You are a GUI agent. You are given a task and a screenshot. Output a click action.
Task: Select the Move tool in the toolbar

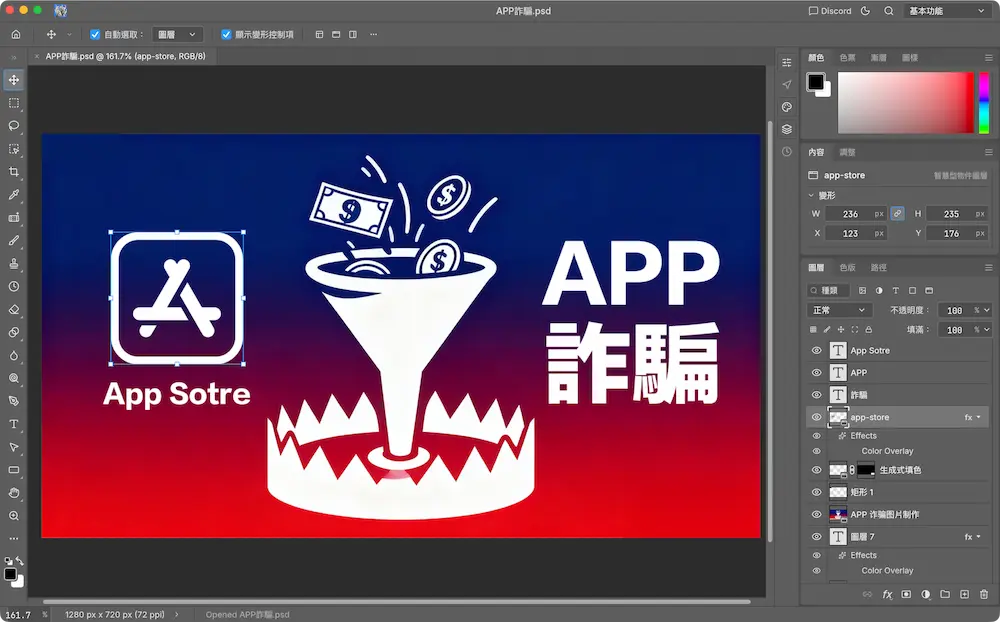tap(13, 80)
